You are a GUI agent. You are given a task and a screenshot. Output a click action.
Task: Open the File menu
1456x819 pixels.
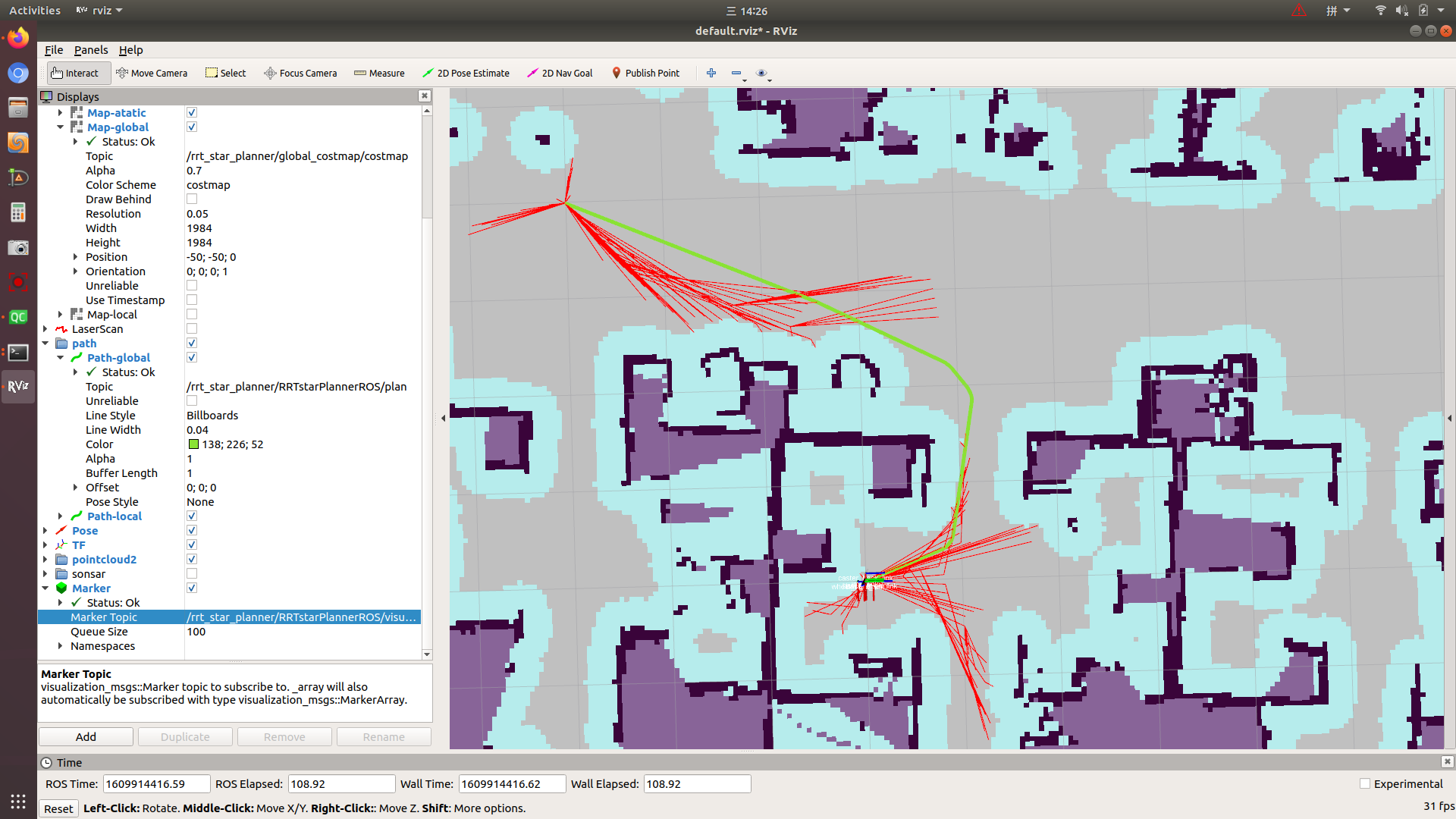[54, 50]
